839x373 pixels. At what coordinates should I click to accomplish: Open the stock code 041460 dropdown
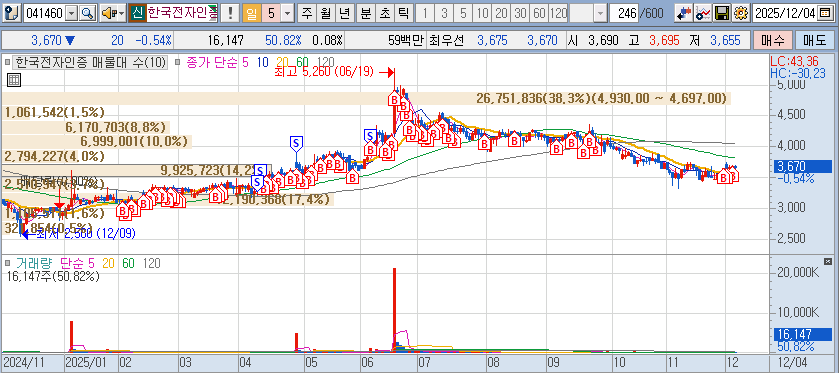[72, 13]
